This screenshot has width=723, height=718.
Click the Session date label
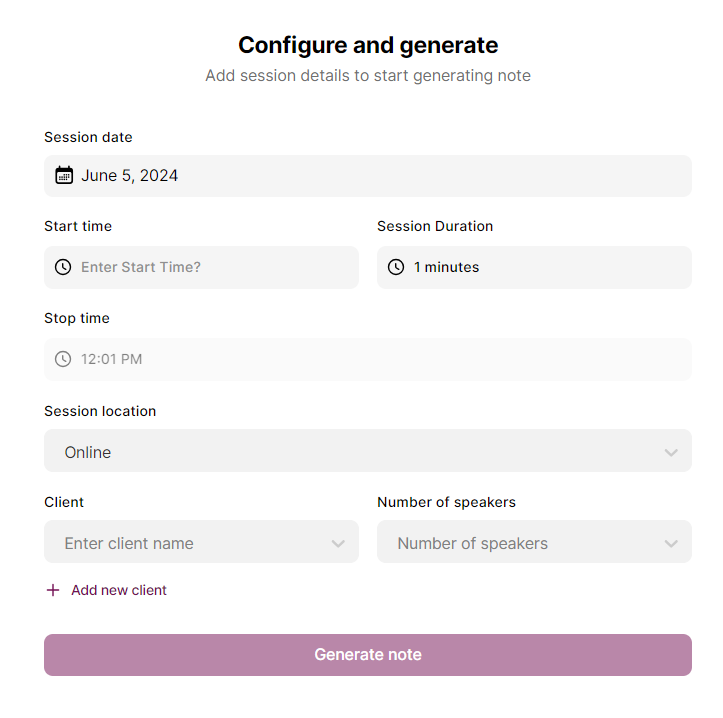coord(88,137)
